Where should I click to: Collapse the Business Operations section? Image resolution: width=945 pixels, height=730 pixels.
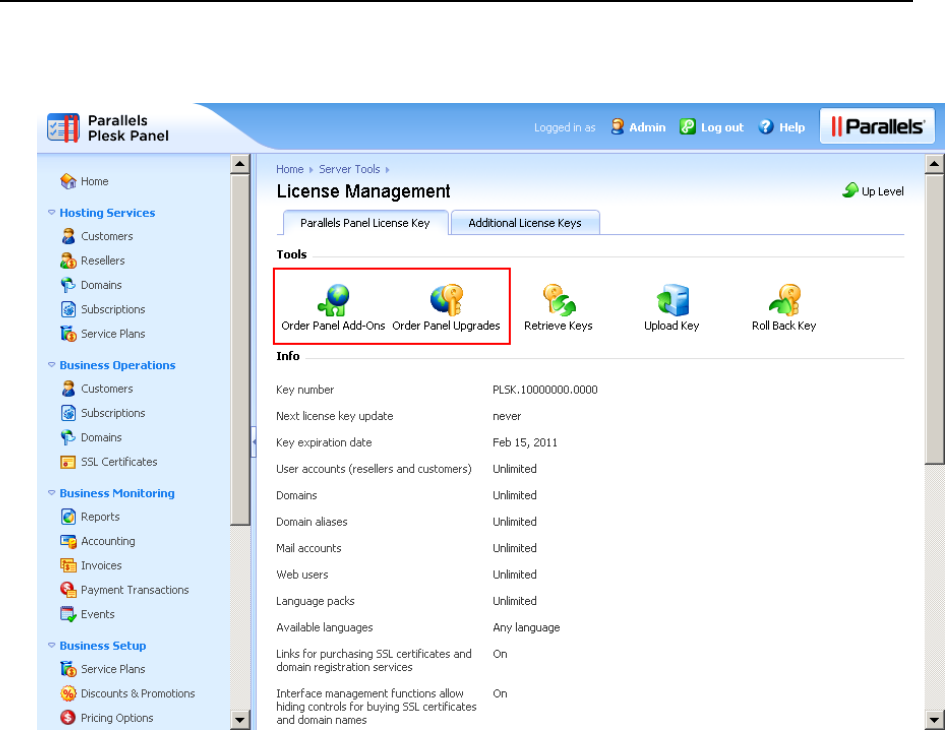click(51, 365)
